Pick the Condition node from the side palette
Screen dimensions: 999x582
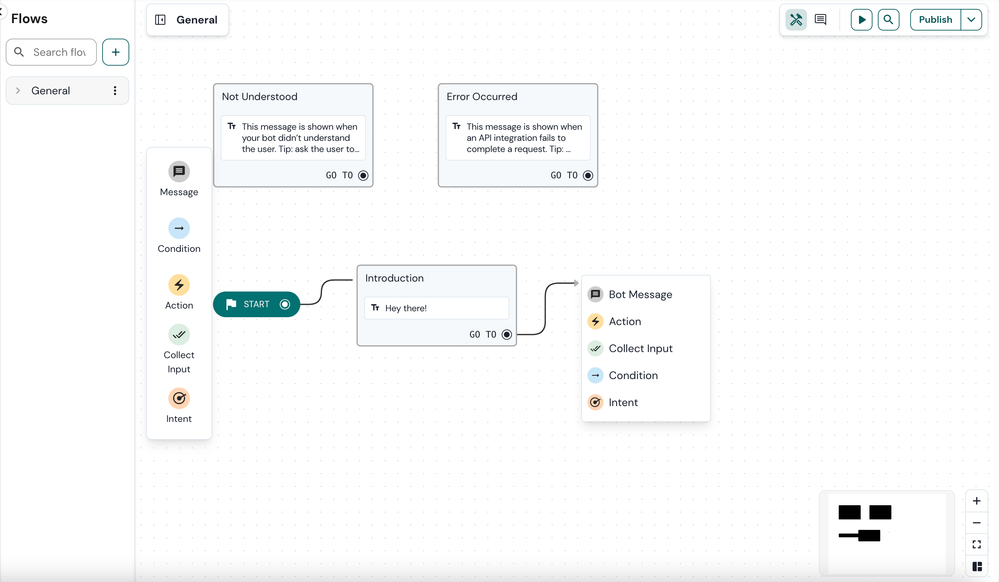[x=179, y=228]
